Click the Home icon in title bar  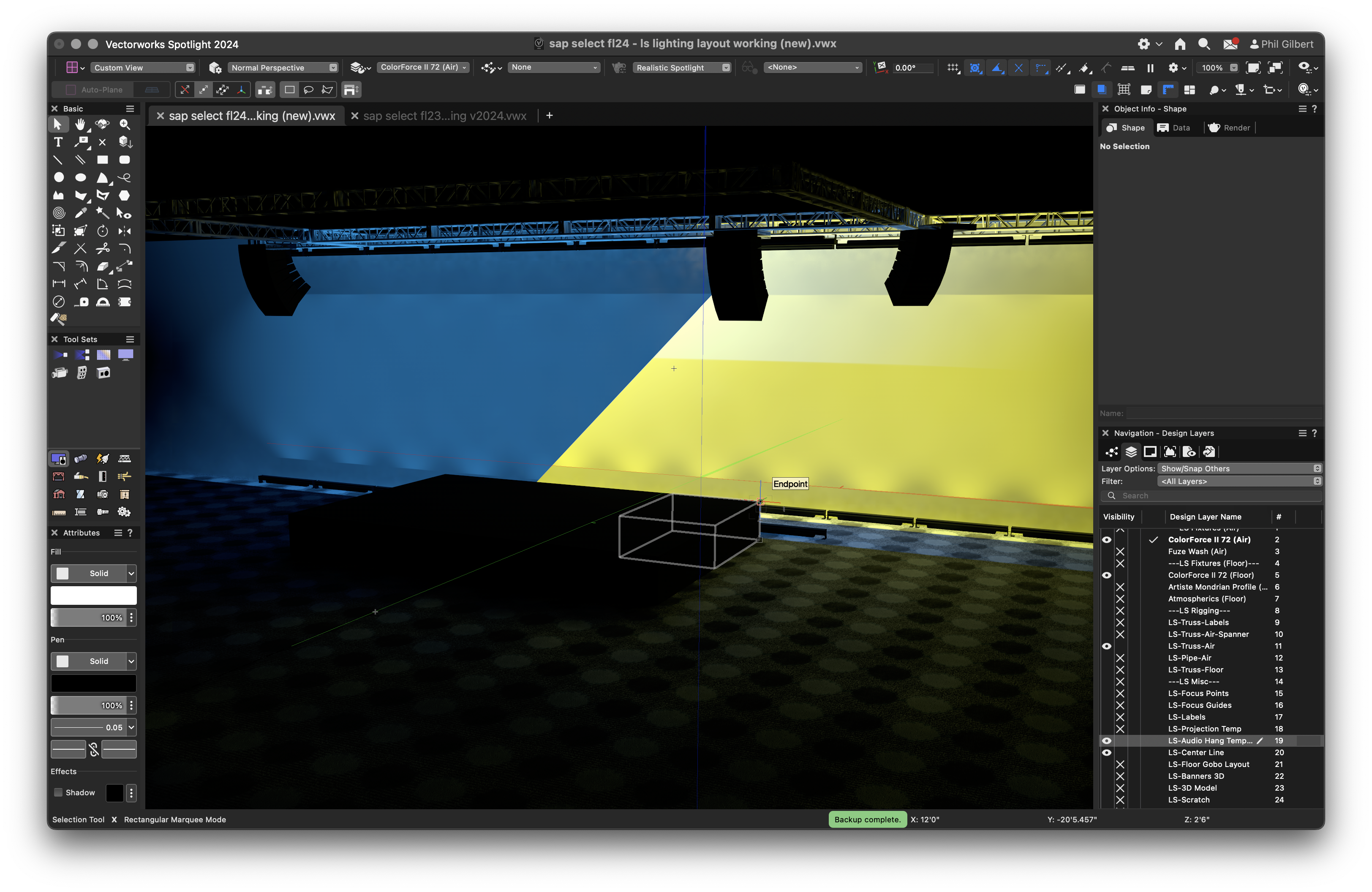[1179, 44]
